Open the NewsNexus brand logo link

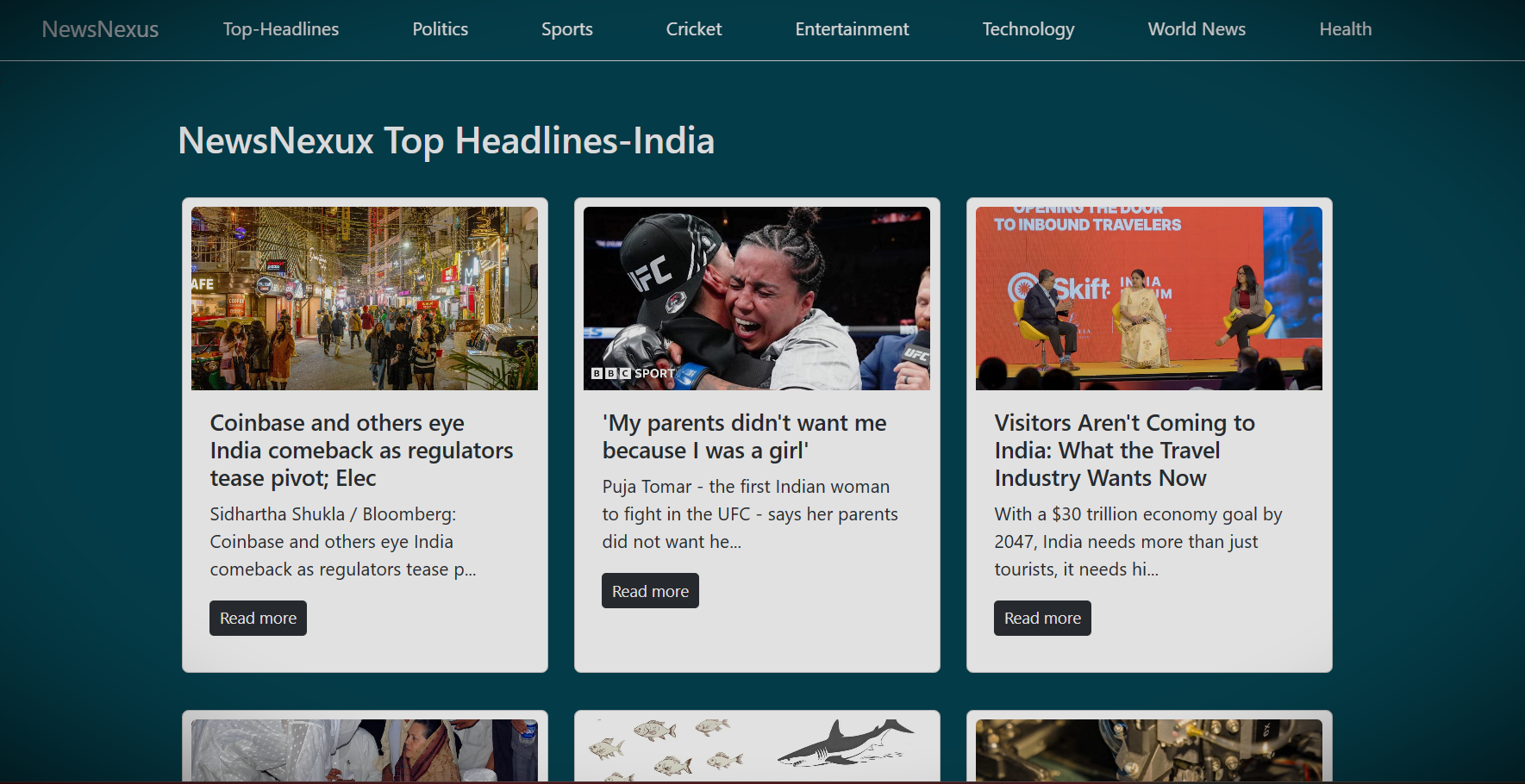point(100,29)
